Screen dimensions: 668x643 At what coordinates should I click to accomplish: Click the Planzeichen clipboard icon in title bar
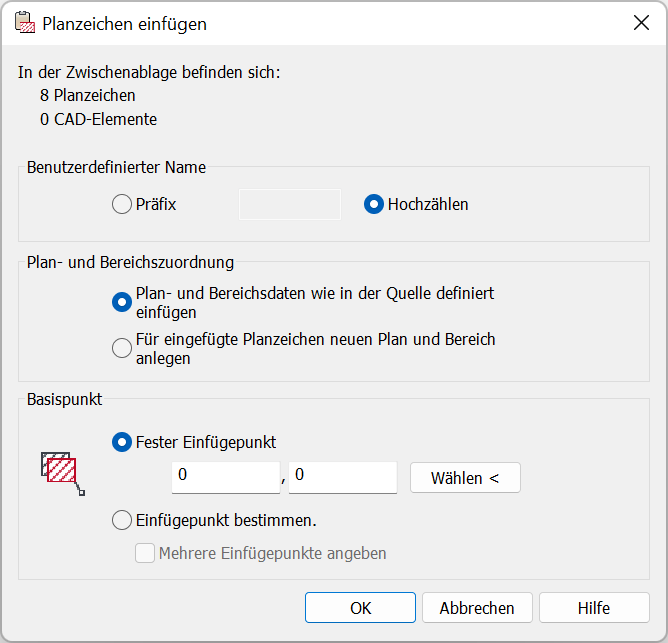[22, 23]
